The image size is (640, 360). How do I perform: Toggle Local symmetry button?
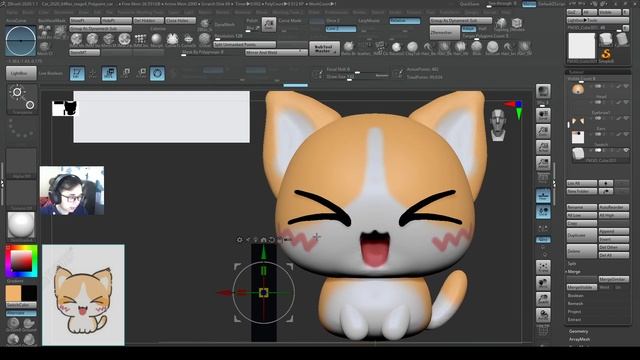(543, 212)
